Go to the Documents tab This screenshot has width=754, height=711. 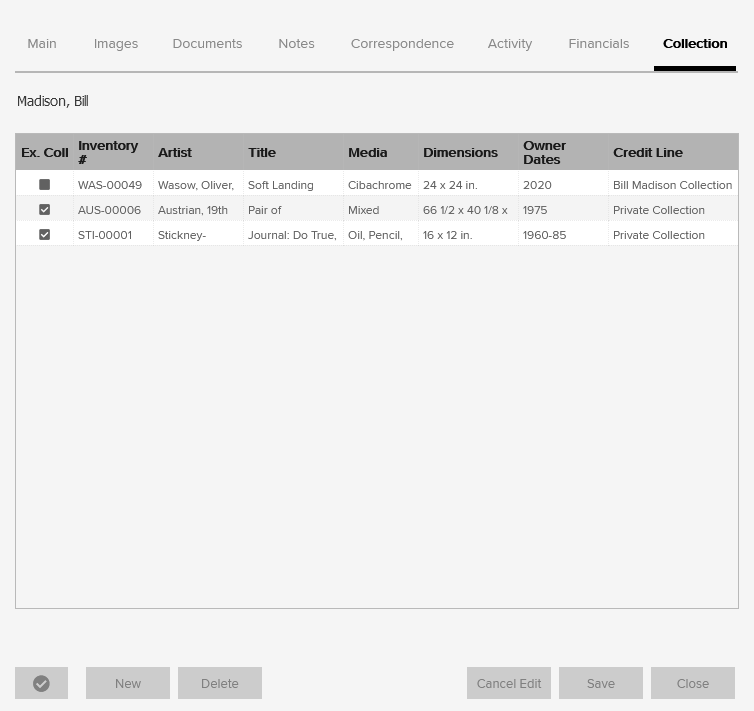click(207, 44)
